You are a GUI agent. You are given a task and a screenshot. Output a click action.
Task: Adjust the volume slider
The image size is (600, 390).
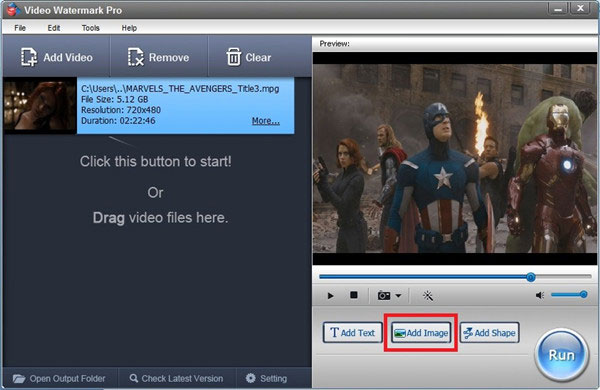point(569,294)
